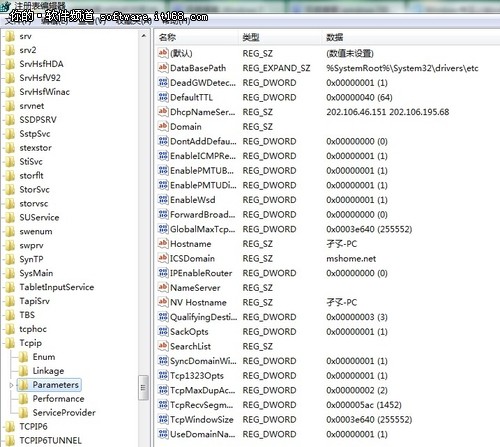Click the EnableWsd DWORD value icon
Viewport: 500px width, 447px height.
click(163, 199)
